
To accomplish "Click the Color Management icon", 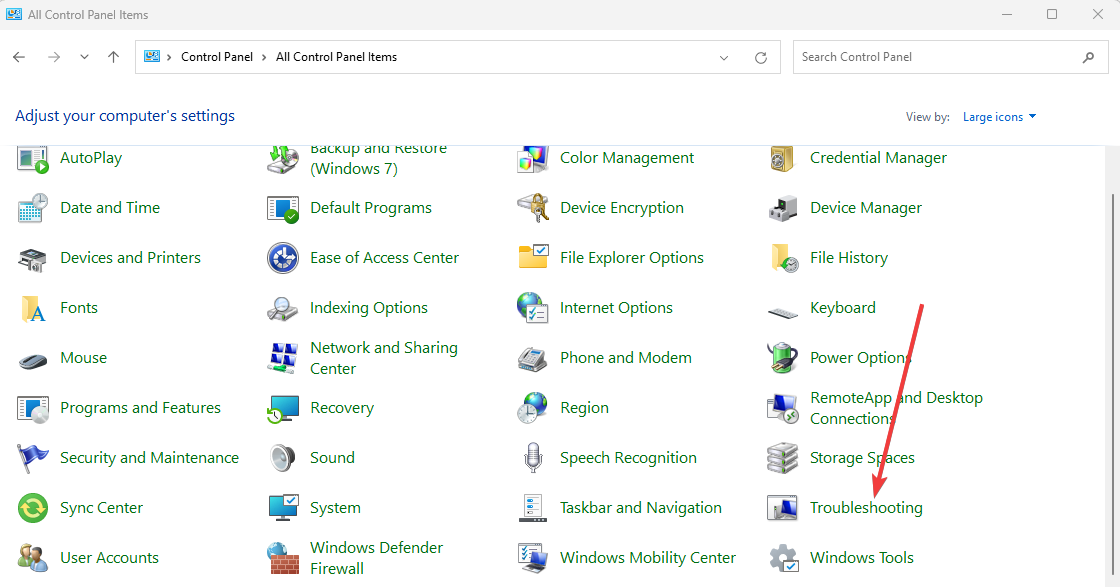I will [533, 159].
